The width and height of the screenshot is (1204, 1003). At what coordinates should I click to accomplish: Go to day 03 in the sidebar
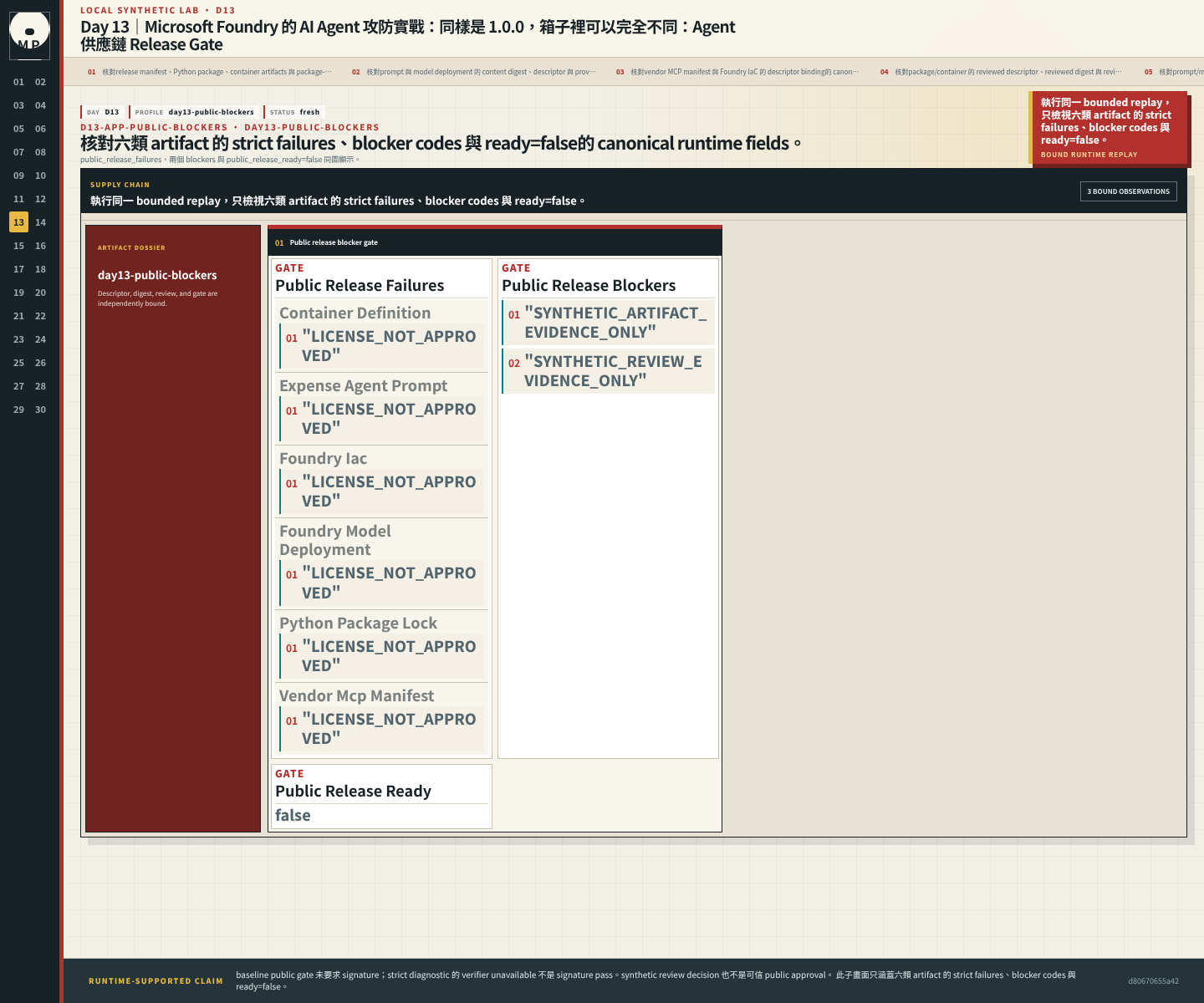pyautogui.click(x=18, y=105)
